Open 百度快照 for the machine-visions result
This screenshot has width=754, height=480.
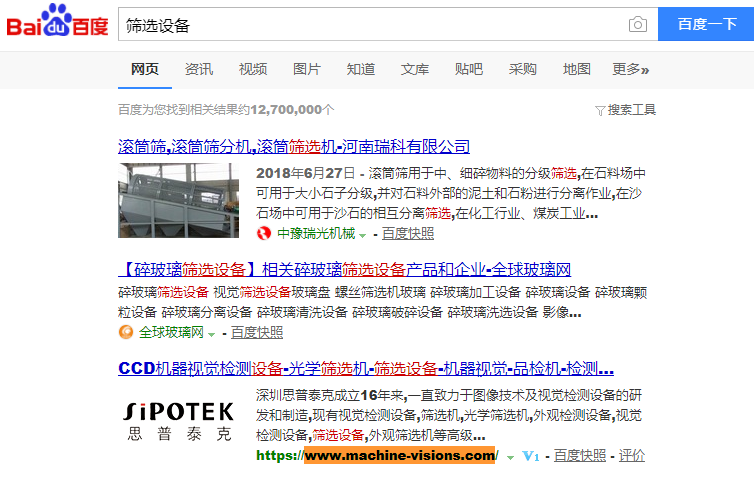pos(580,455)
